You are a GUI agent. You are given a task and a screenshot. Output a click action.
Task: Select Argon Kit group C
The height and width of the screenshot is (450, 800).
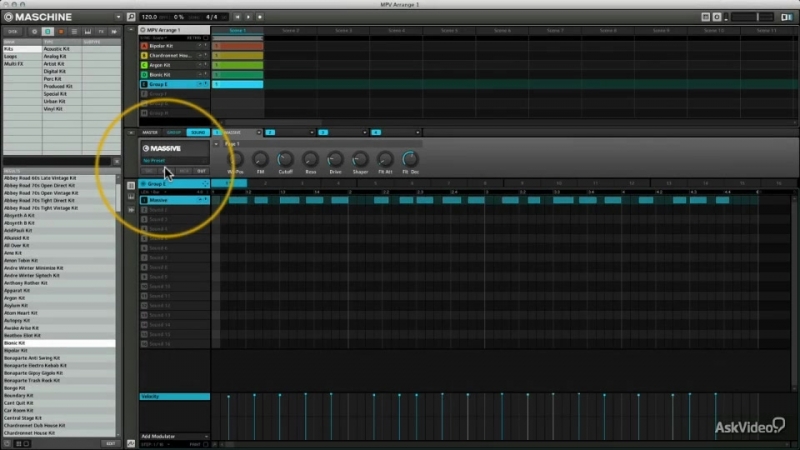coord(173,65)
